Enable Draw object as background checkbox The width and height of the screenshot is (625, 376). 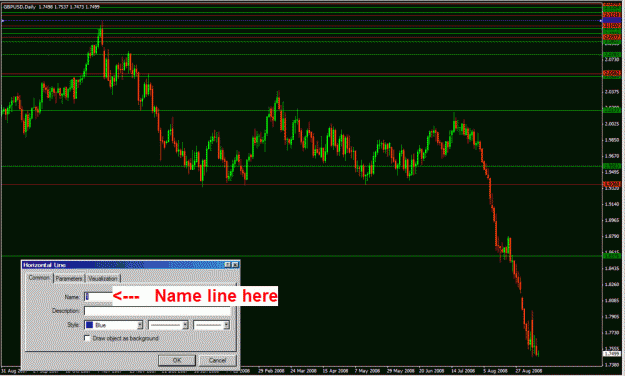[x=87, y=338]
